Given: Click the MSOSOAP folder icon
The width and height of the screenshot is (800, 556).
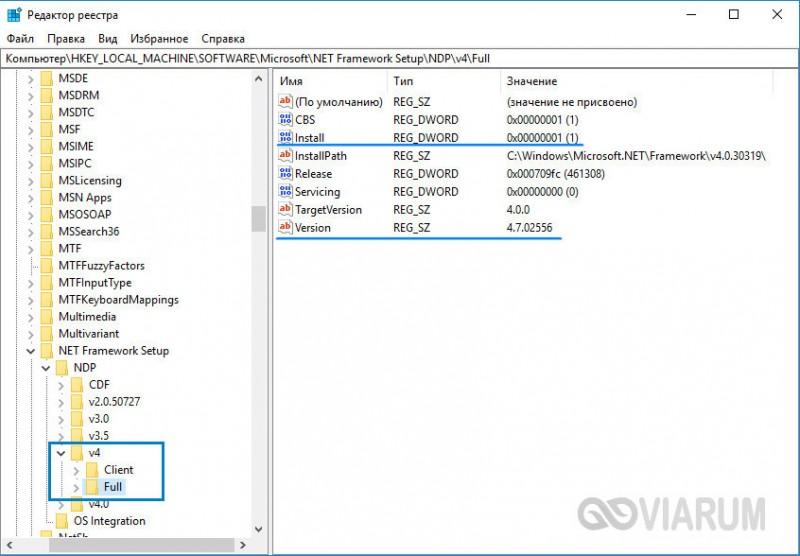Looking at the screenshot, I should 46,214.
